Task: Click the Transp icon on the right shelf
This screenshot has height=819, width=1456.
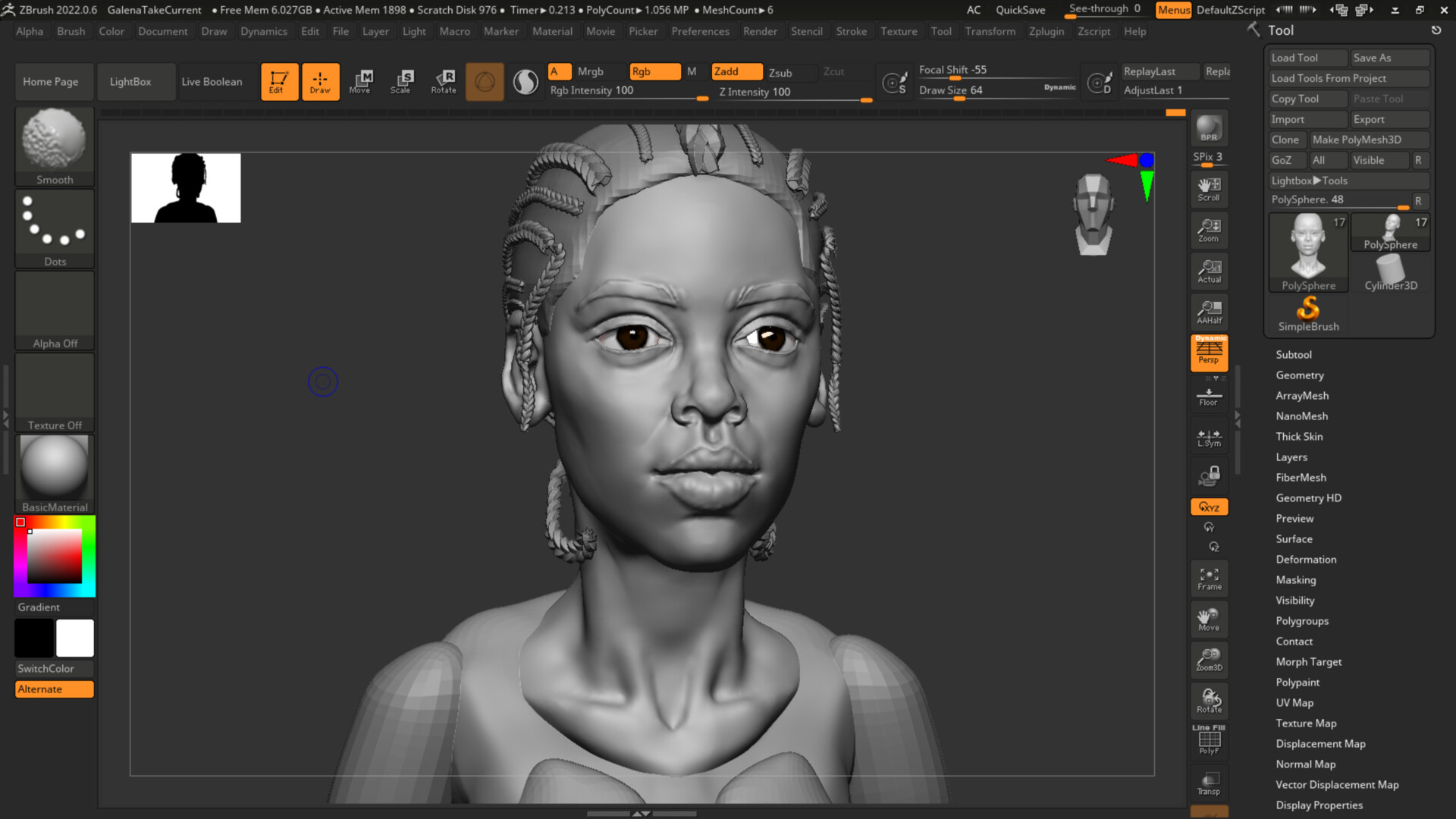Action: click(1209, 782)
